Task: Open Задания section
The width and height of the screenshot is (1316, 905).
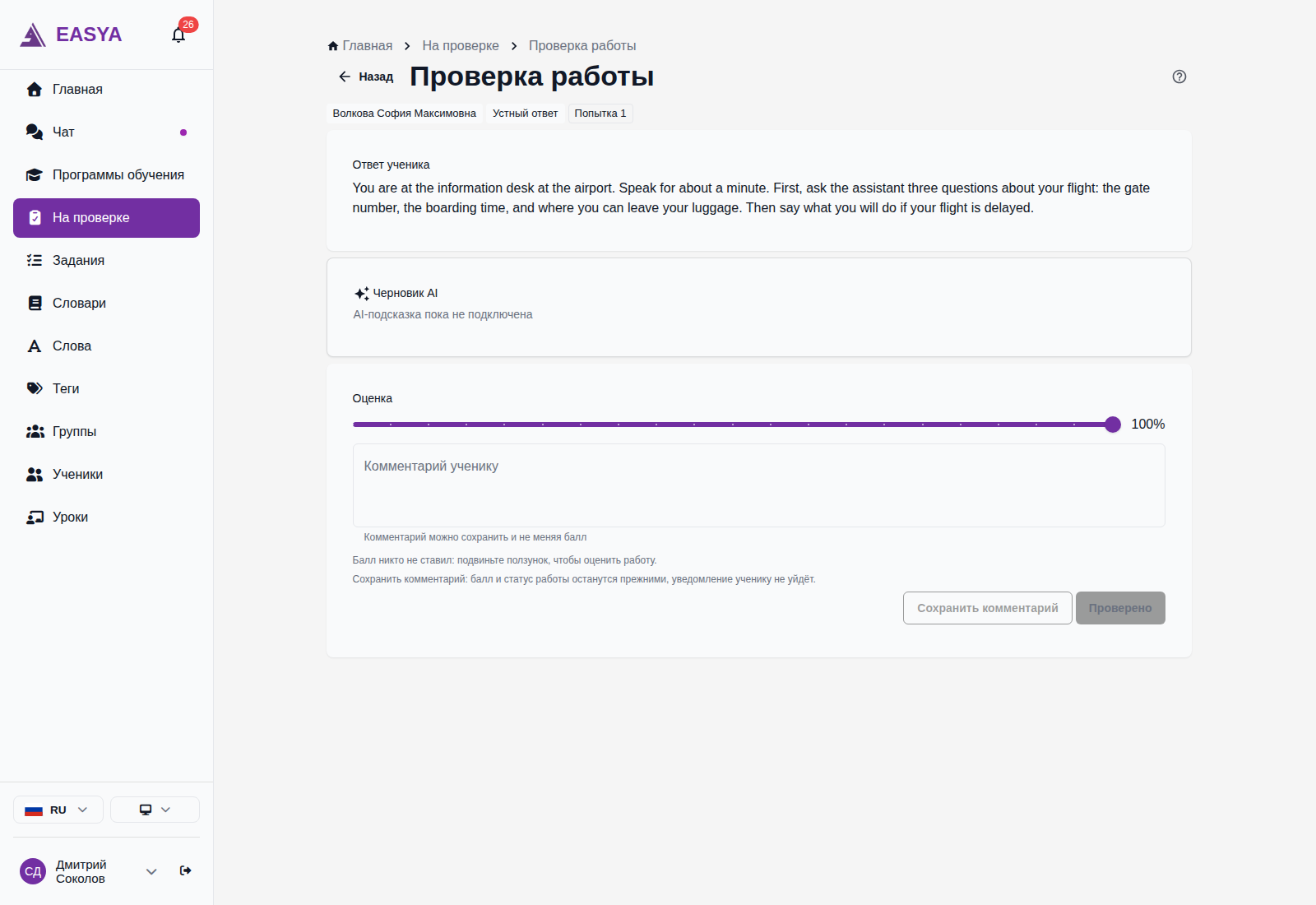Action: (x=106, y=261)
